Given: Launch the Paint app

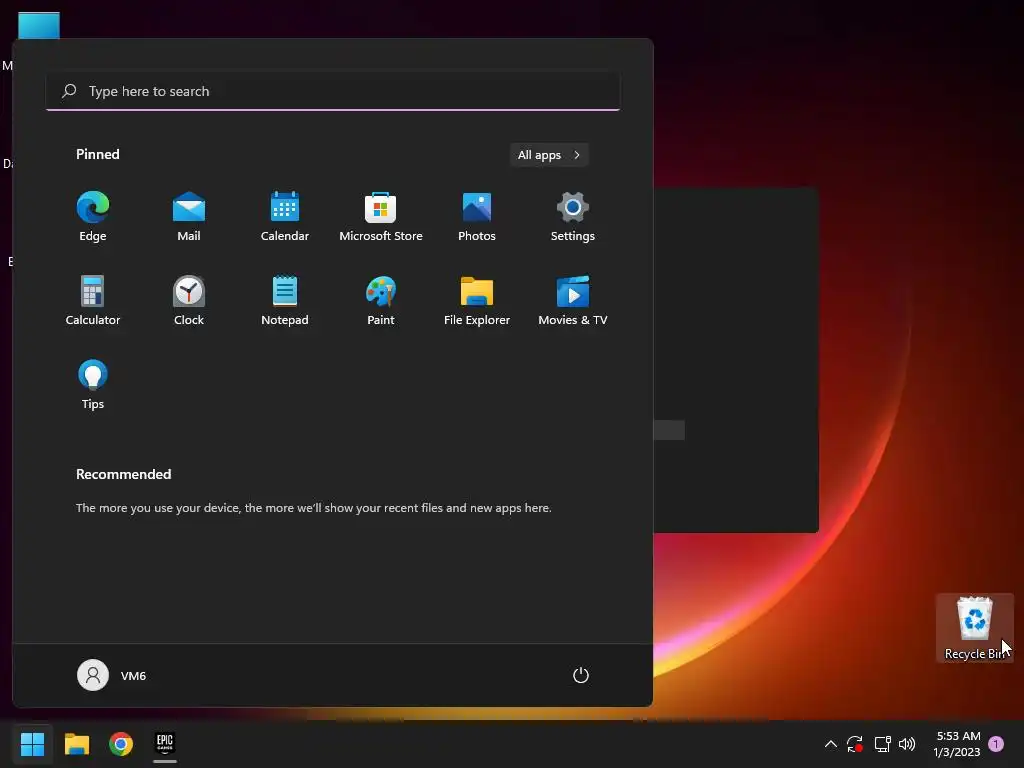Looking at the screenshot, I should (381, 300).
